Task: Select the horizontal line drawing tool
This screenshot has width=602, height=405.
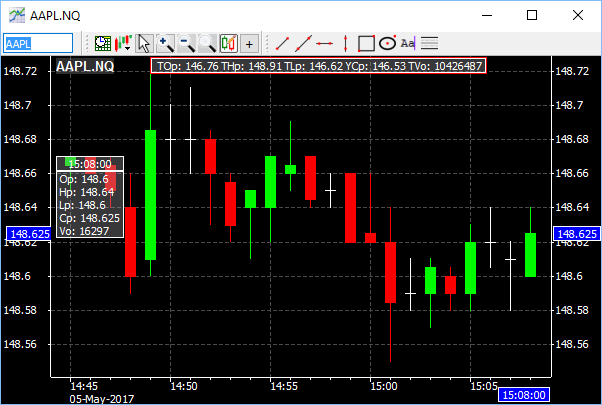Action: [324, 43]
